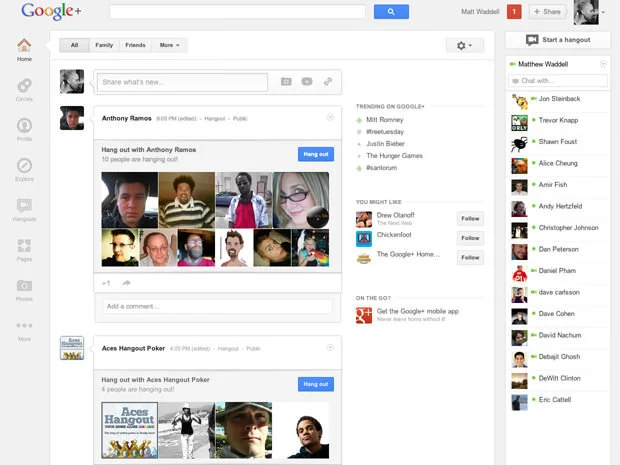Open Pages in the left sidebar
This screenshot has height=465, width=620.
click(x=24, y=248)
